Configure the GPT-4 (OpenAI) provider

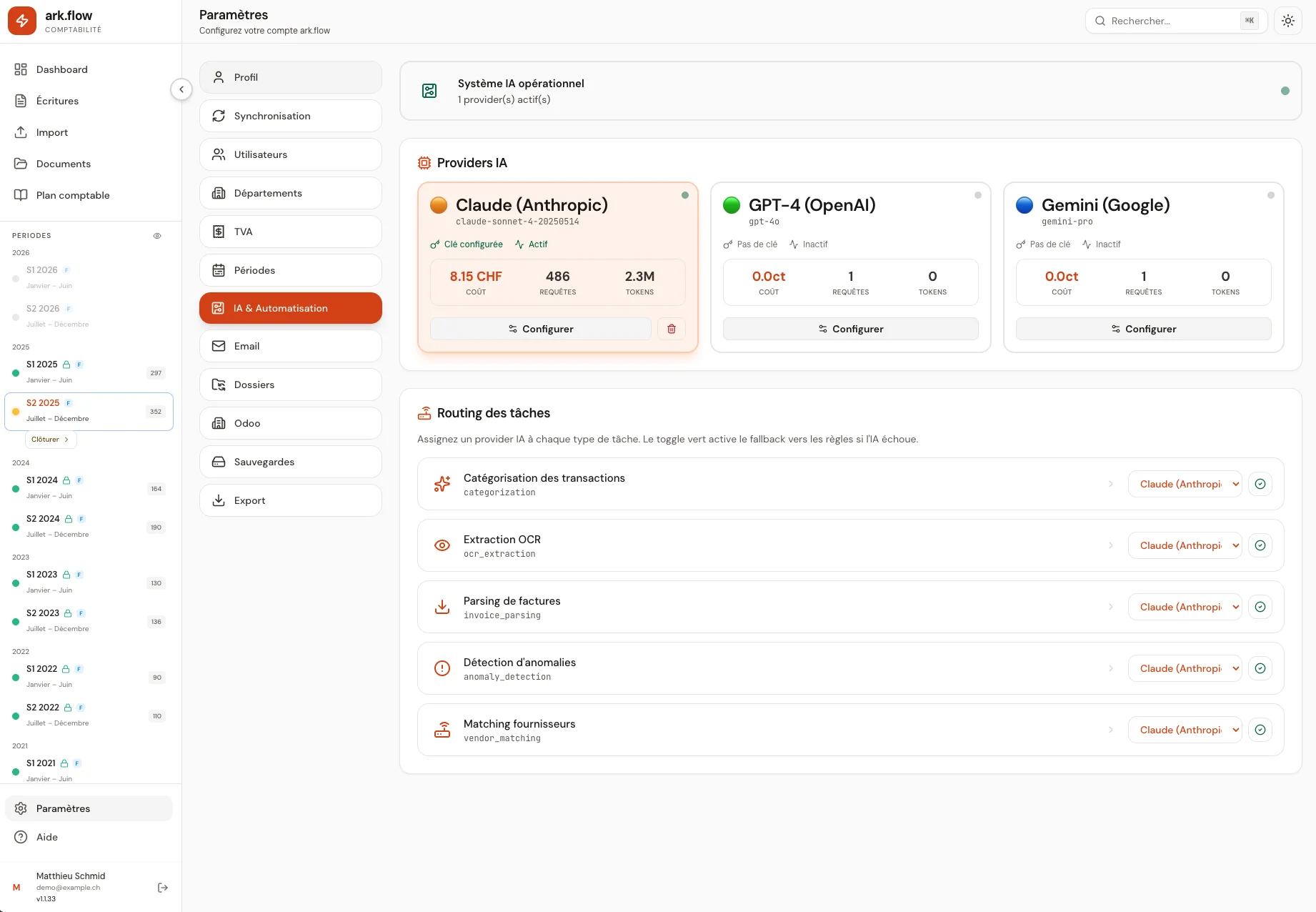(850, 329)
